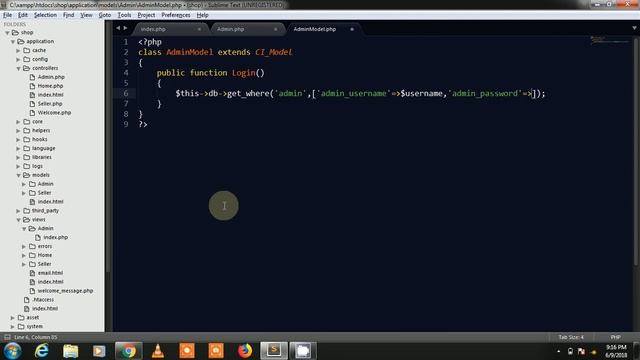640x360 pixels.
Task: Change Tab Size setting in status bar
Action: [571, 337]
